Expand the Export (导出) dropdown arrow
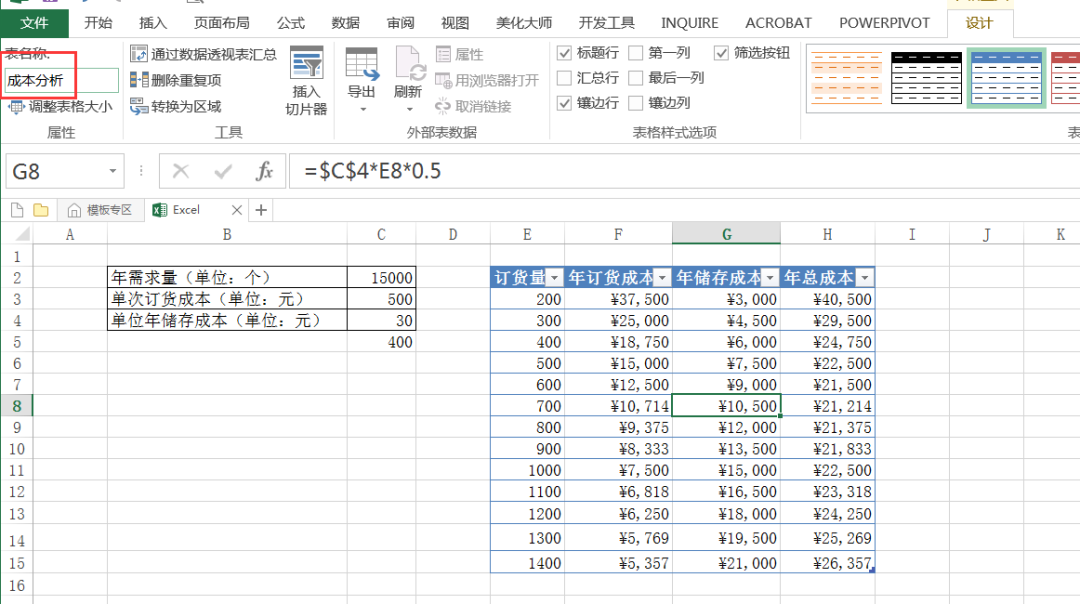The width and height of the screenshot is (1080, 604). (x=362, y=110)
